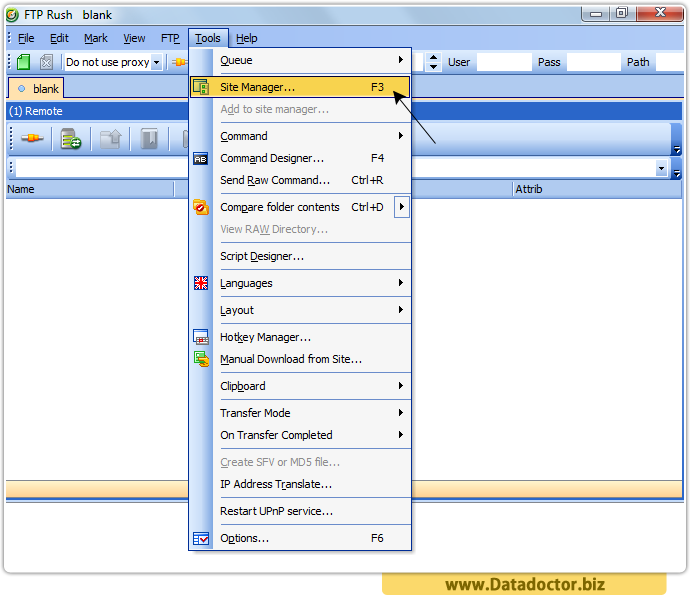
Task: Click the Site Manager menu icon
Action: point(201,87)
